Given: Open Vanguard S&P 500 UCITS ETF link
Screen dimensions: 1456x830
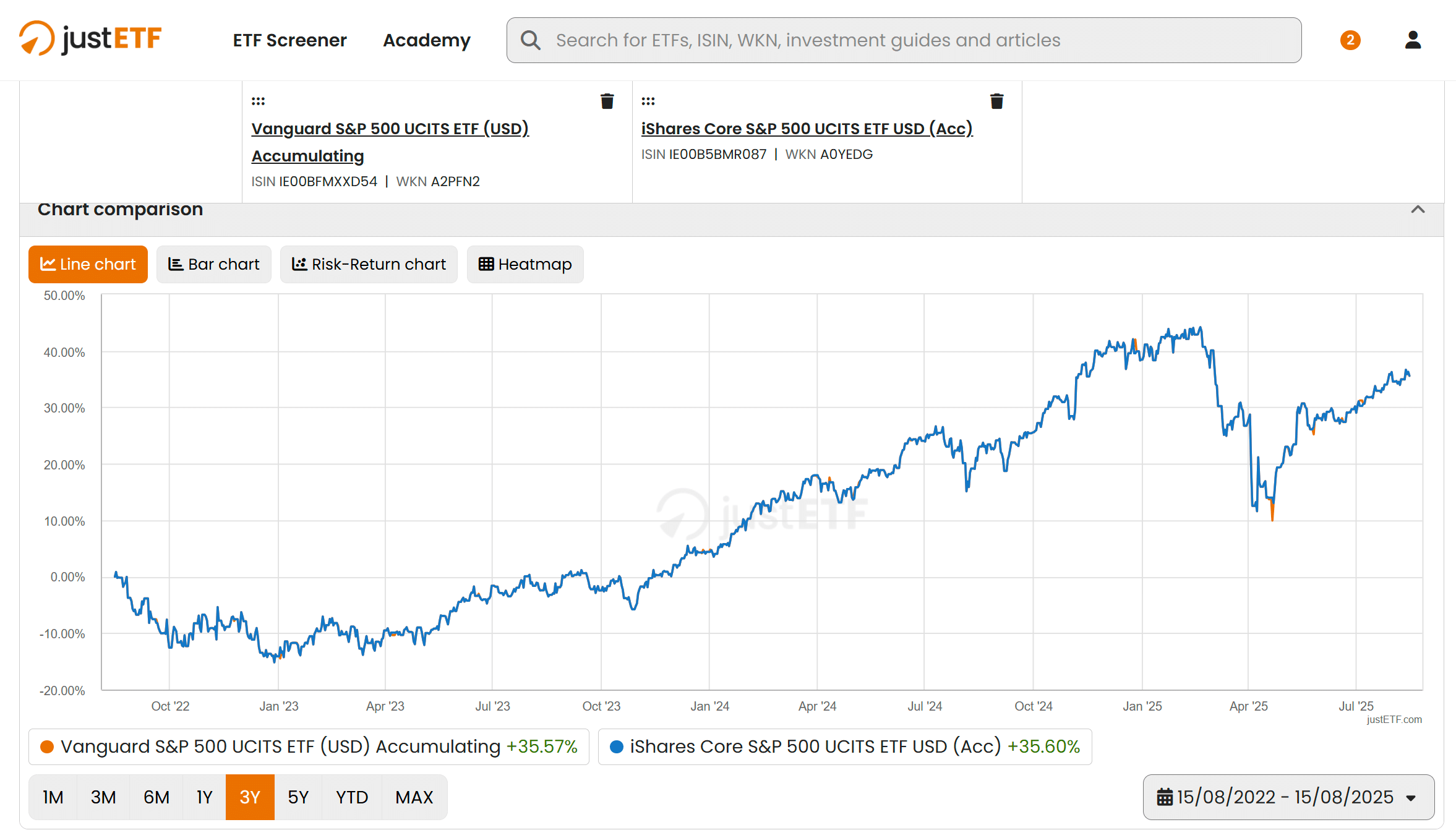Looking at the screenshot, I should point(390,142).
